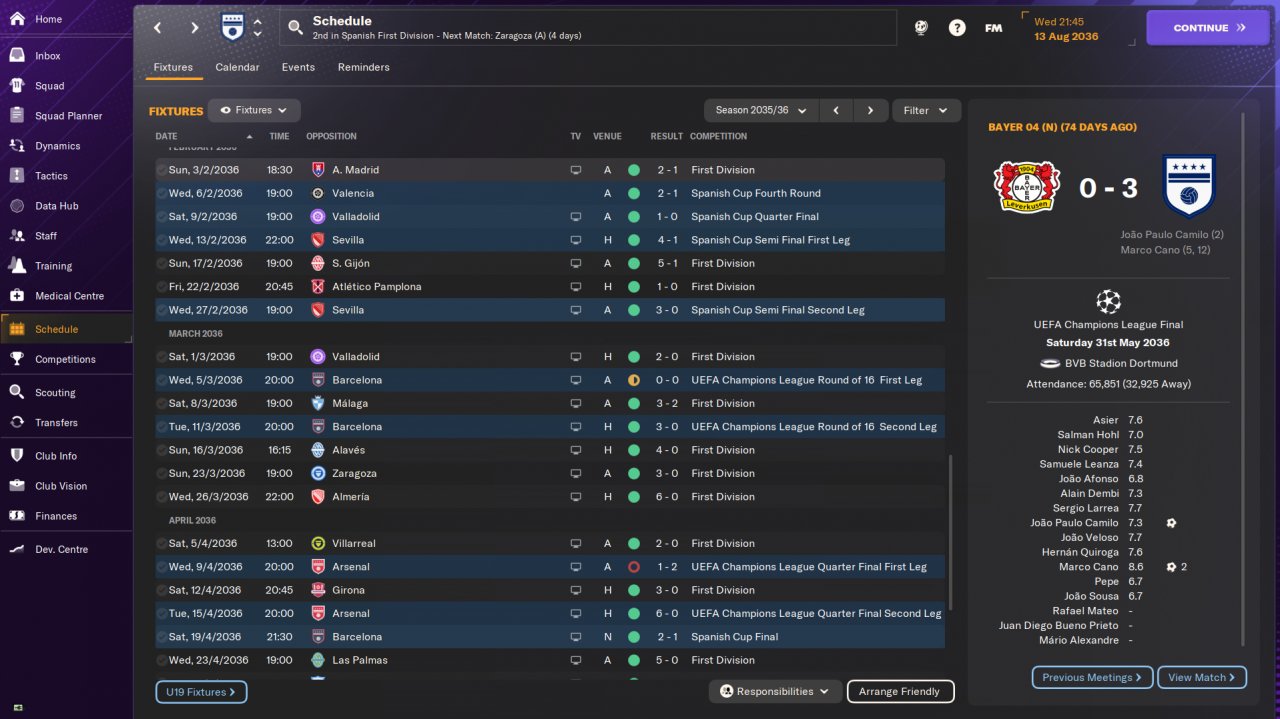
Task: Click the fixtures list scrollbar
Action: (950, 532)
